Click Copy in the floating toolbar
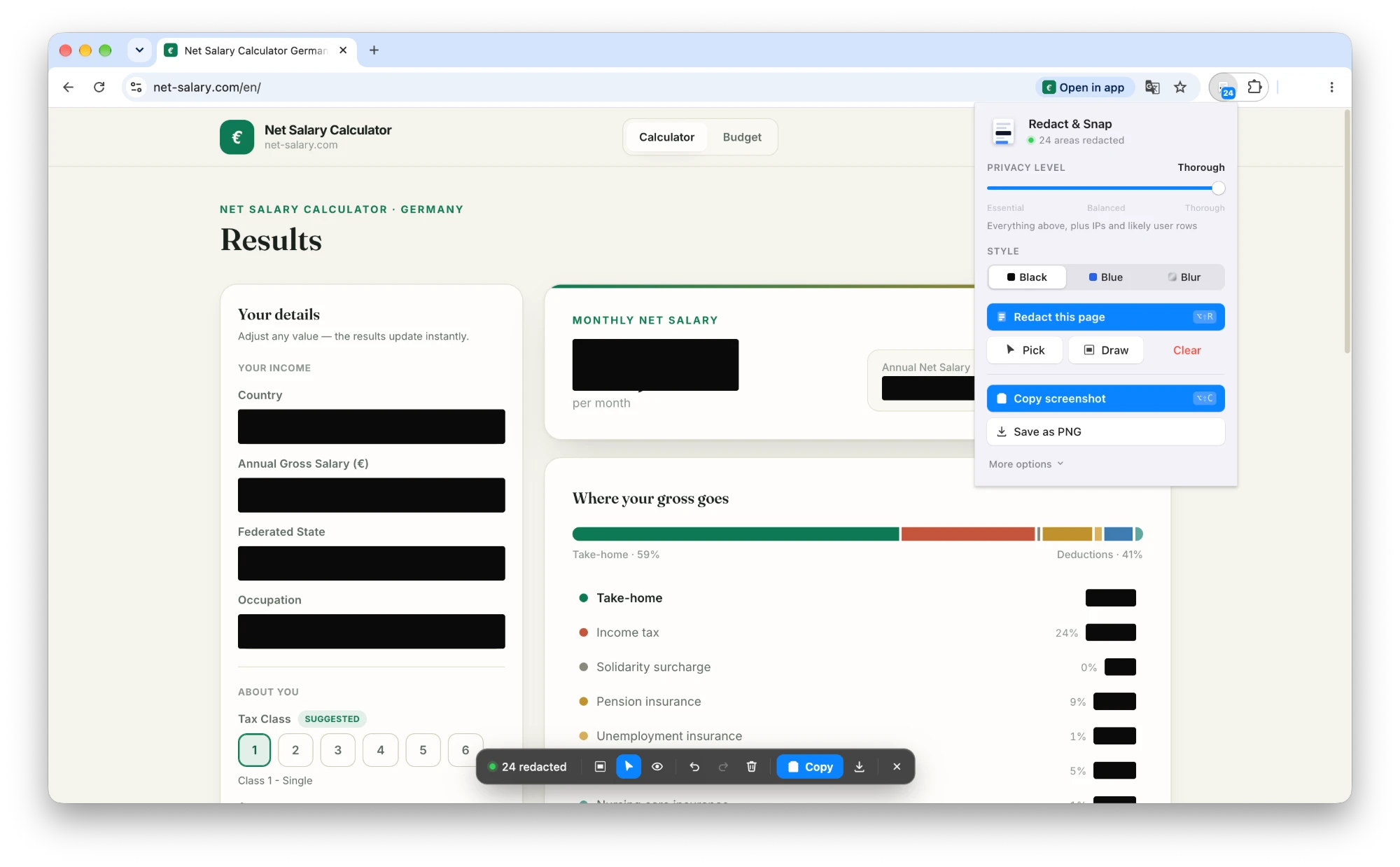Viewport: 1400px width, 867px height. [810, 766]
